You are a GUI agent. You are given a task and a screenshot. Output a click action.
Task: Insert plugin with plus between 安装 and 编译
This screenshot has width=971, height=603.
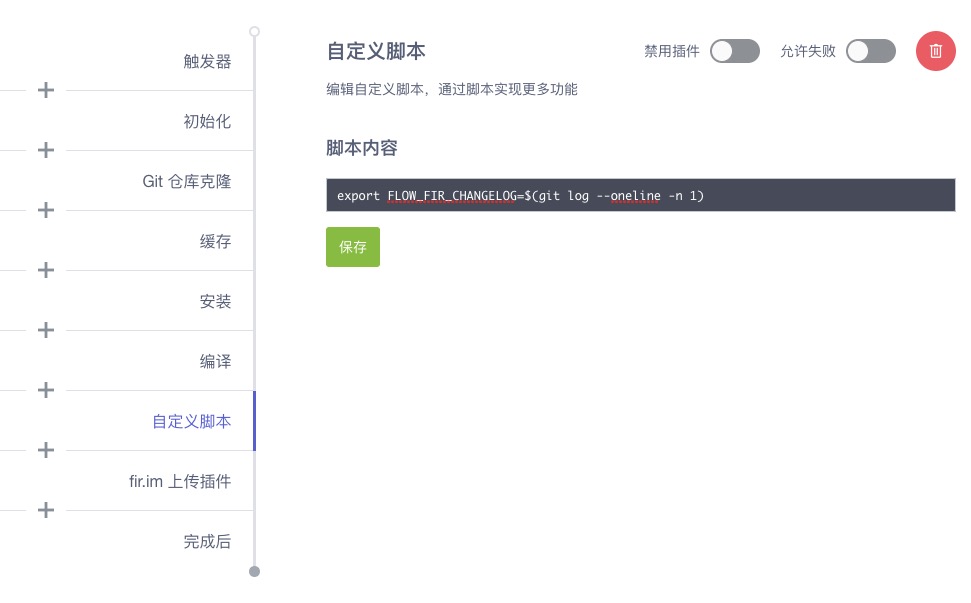pyautogui.click(x=45, y=330)
